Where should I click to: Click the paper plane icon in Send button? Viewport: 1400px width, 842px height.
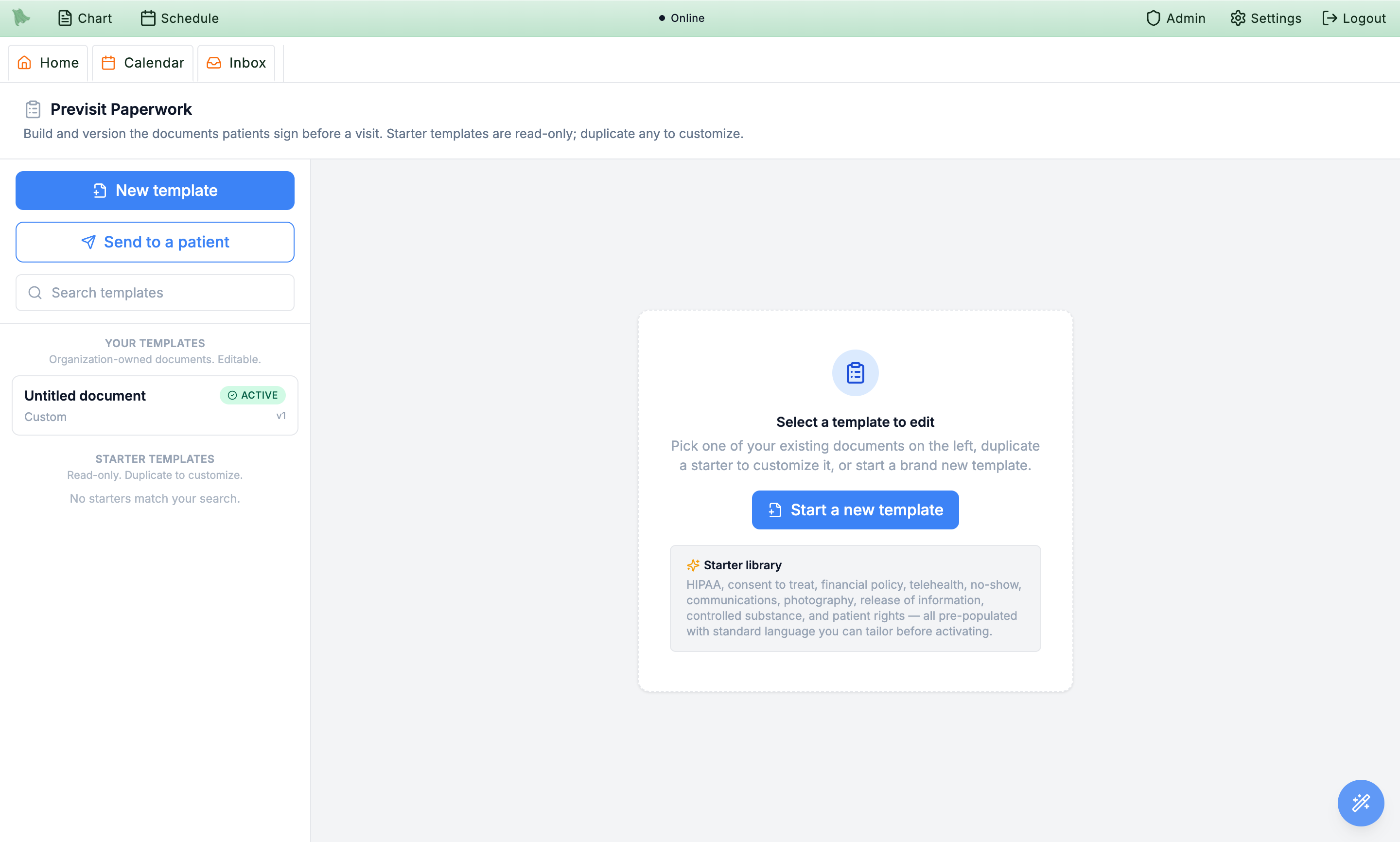(88, 242)
